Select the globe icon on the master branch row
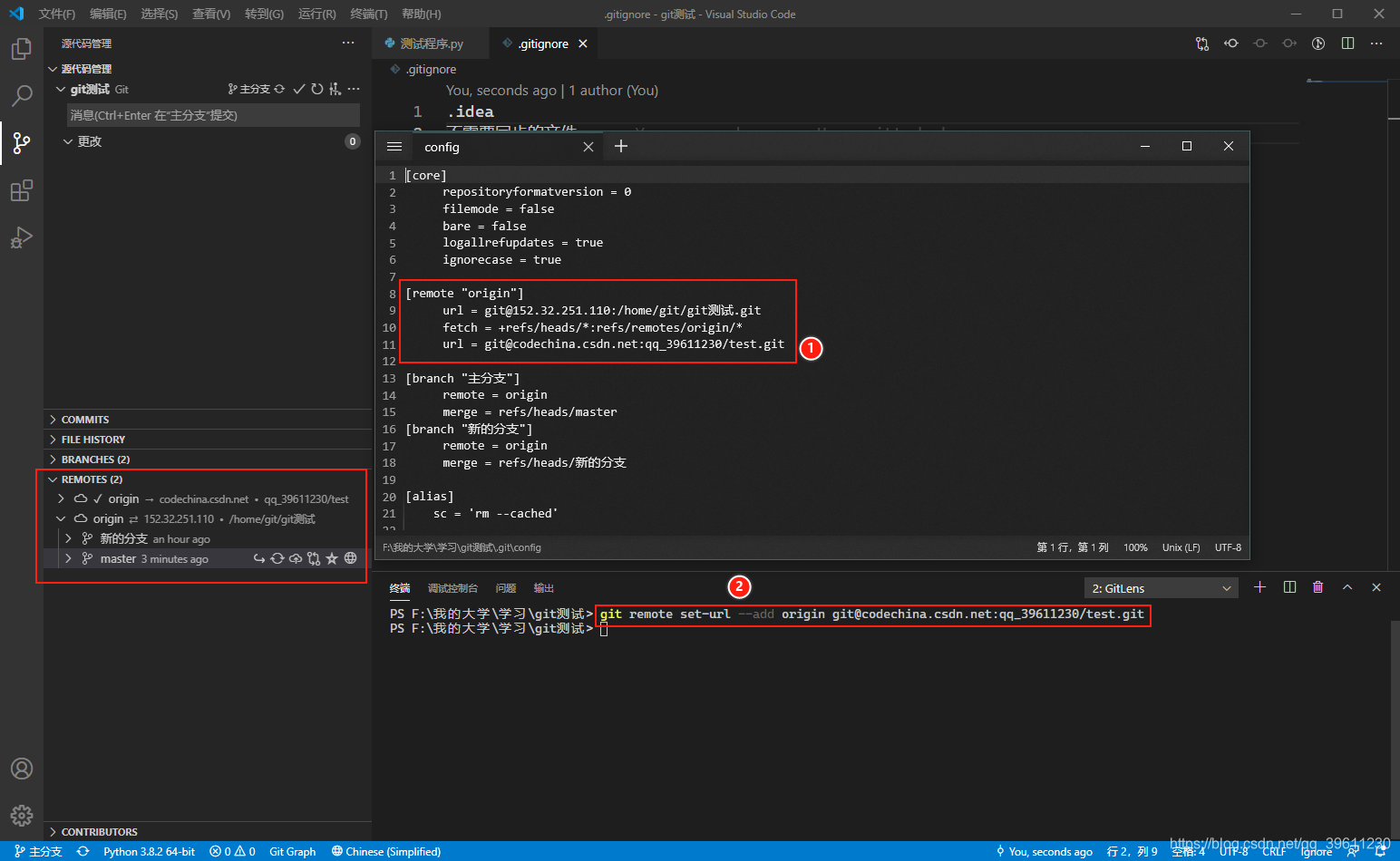Screen dimensions: 1400x861 350,558
